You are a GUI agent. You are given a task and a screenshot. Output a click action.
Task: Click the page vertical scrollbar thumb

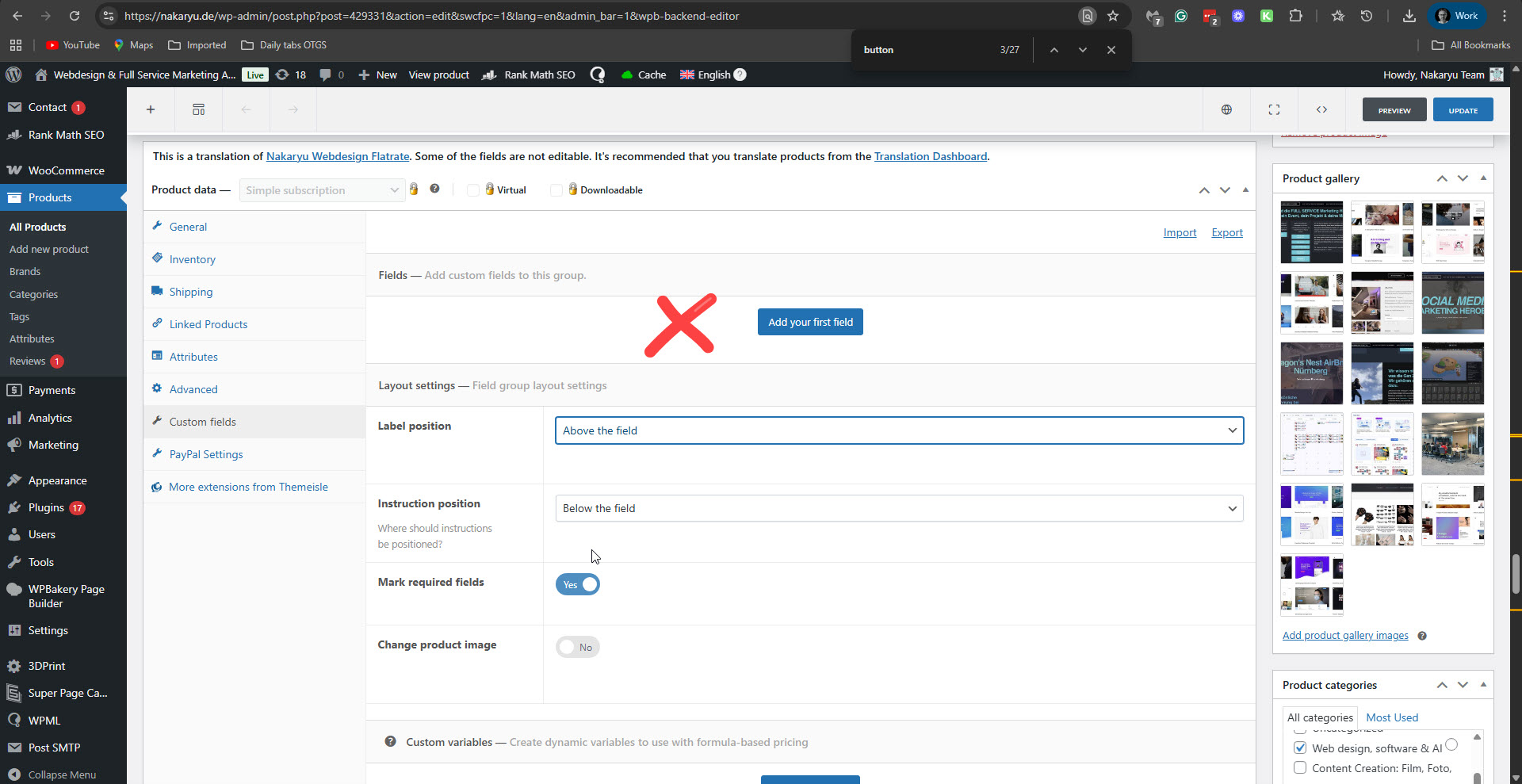pos(1516,573)
